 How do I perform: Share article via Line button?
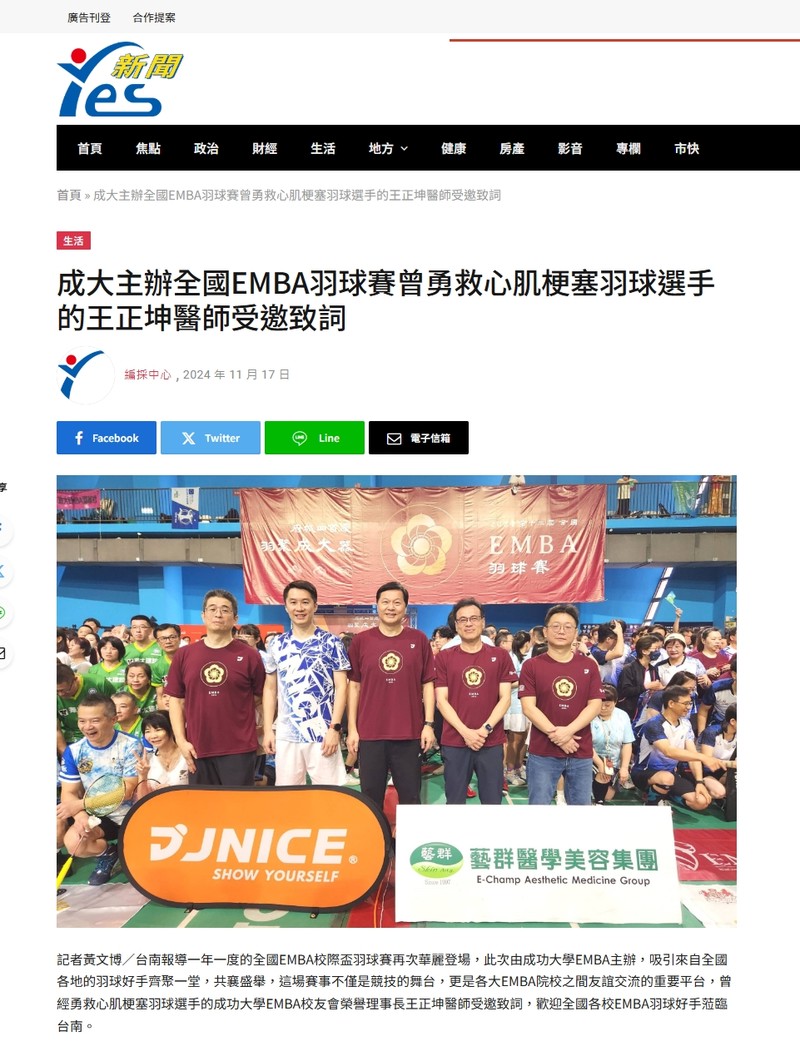click(x=314, y=438)
